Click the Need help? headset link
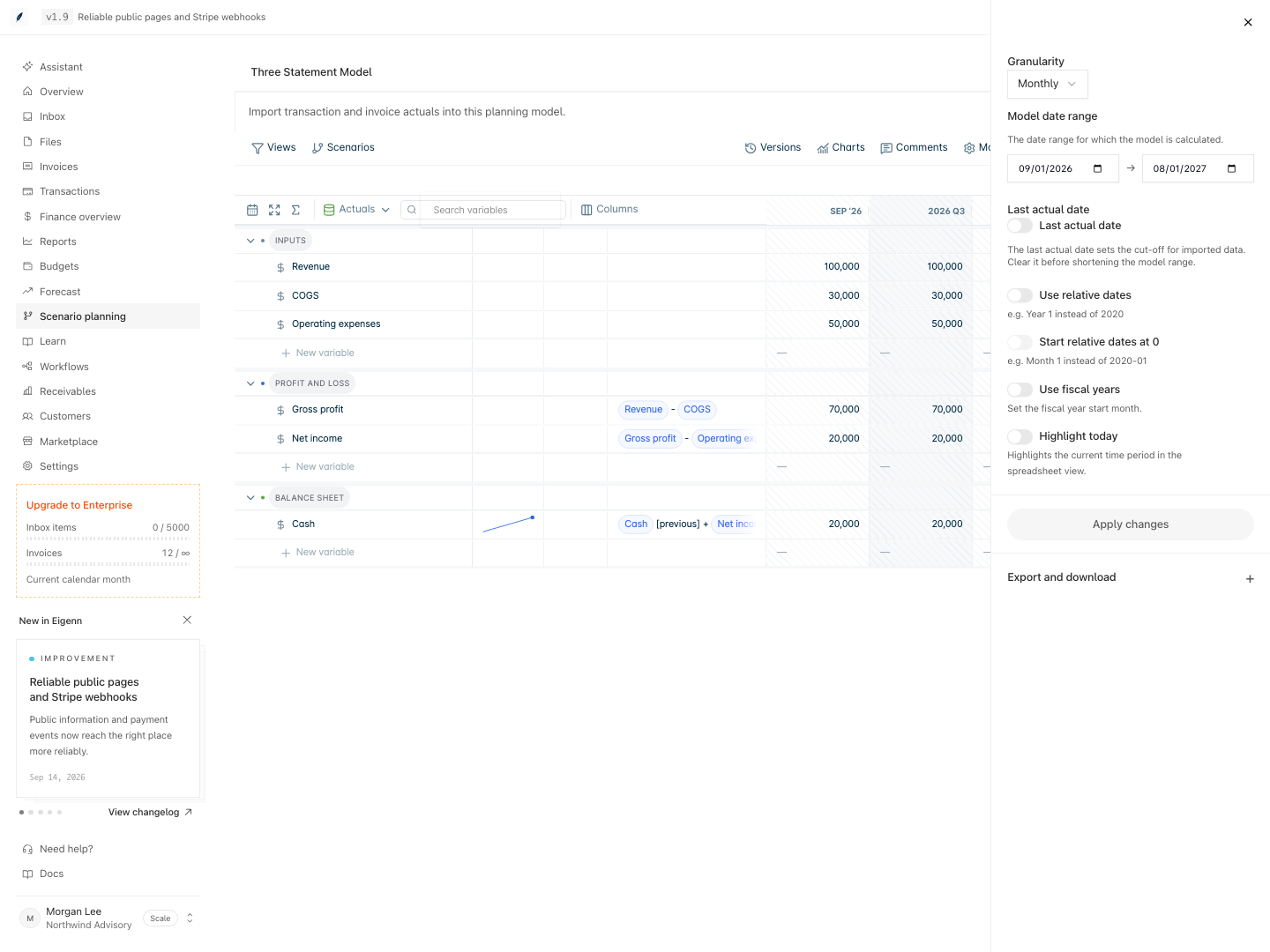 coord(108,849)
